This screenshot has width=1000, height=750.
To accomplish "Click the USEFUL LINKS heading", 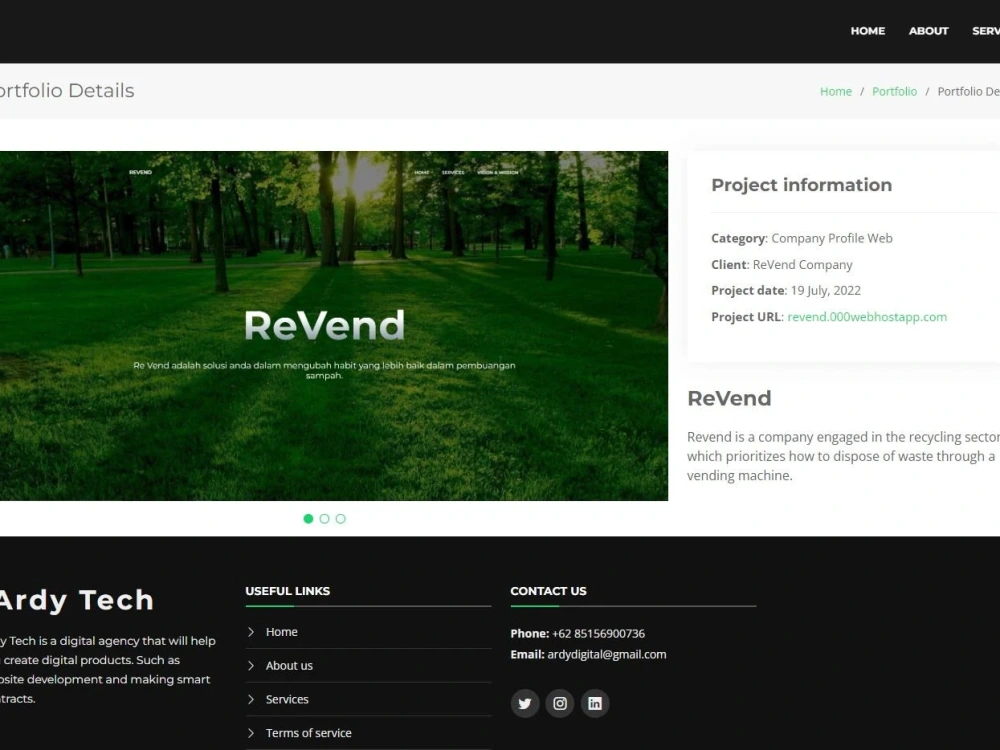I will click(x=288, y=591).
